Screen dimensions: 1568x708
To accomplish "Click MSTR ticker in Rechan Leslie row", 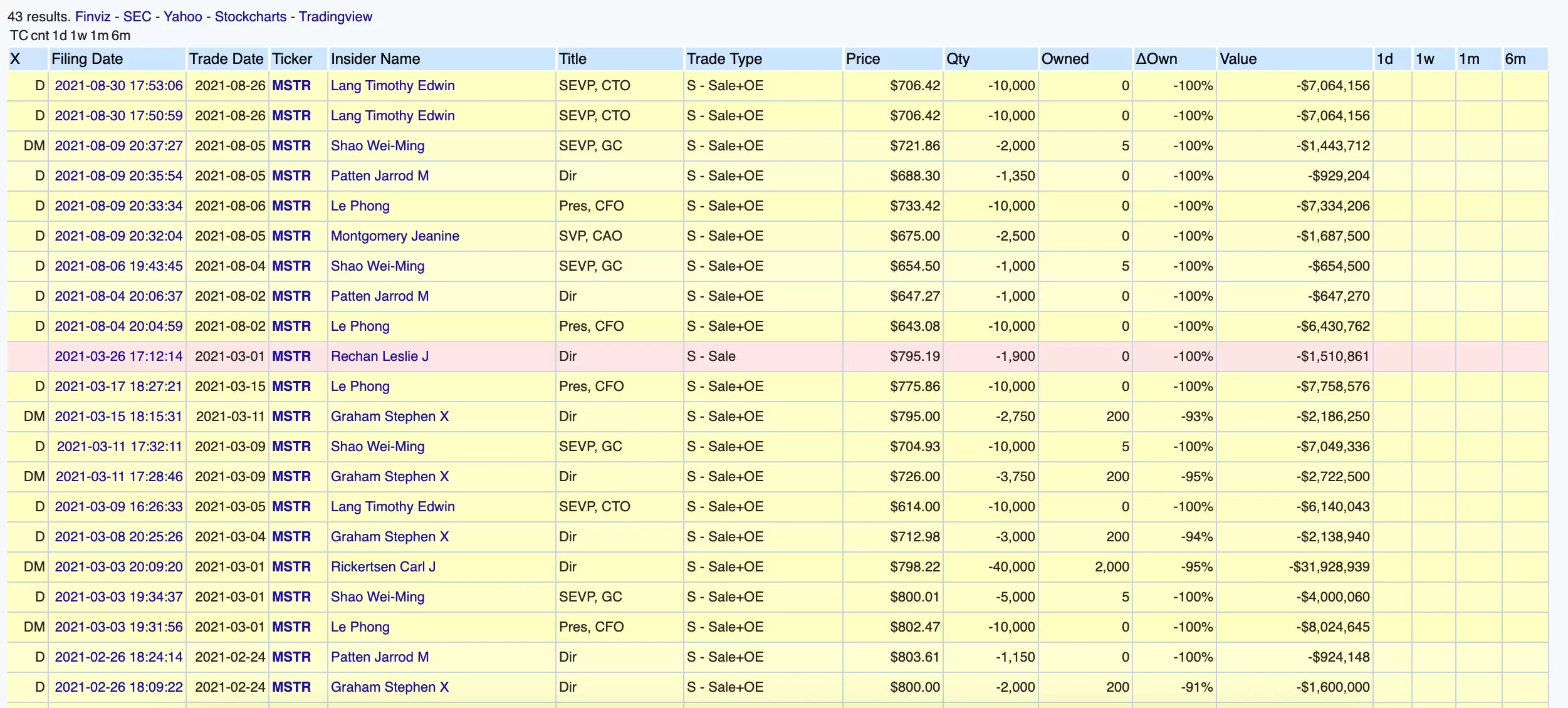I will [291, 357].
